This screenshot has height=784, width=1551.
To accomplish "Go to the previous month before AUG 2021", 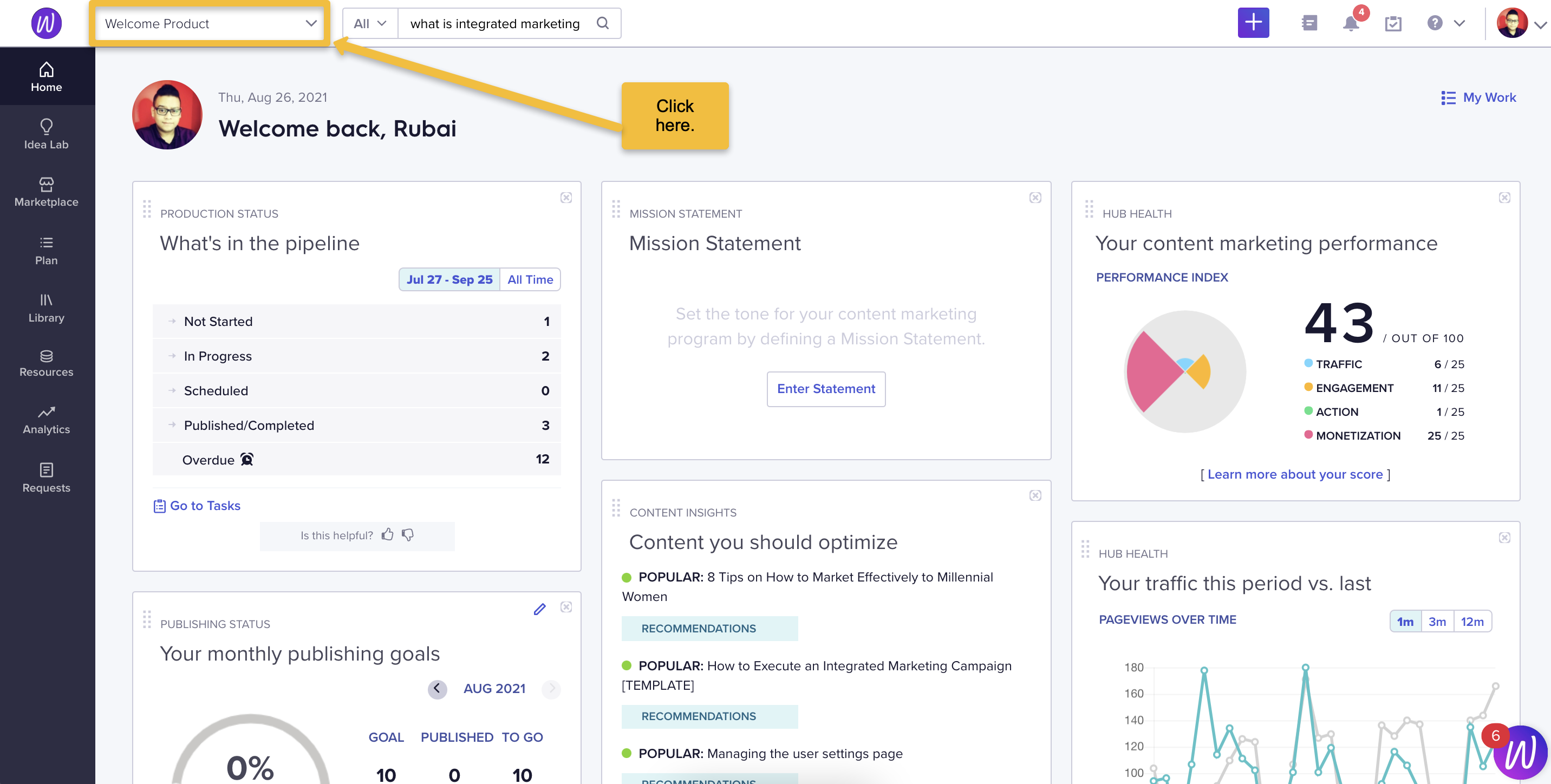I will [437, 688].
